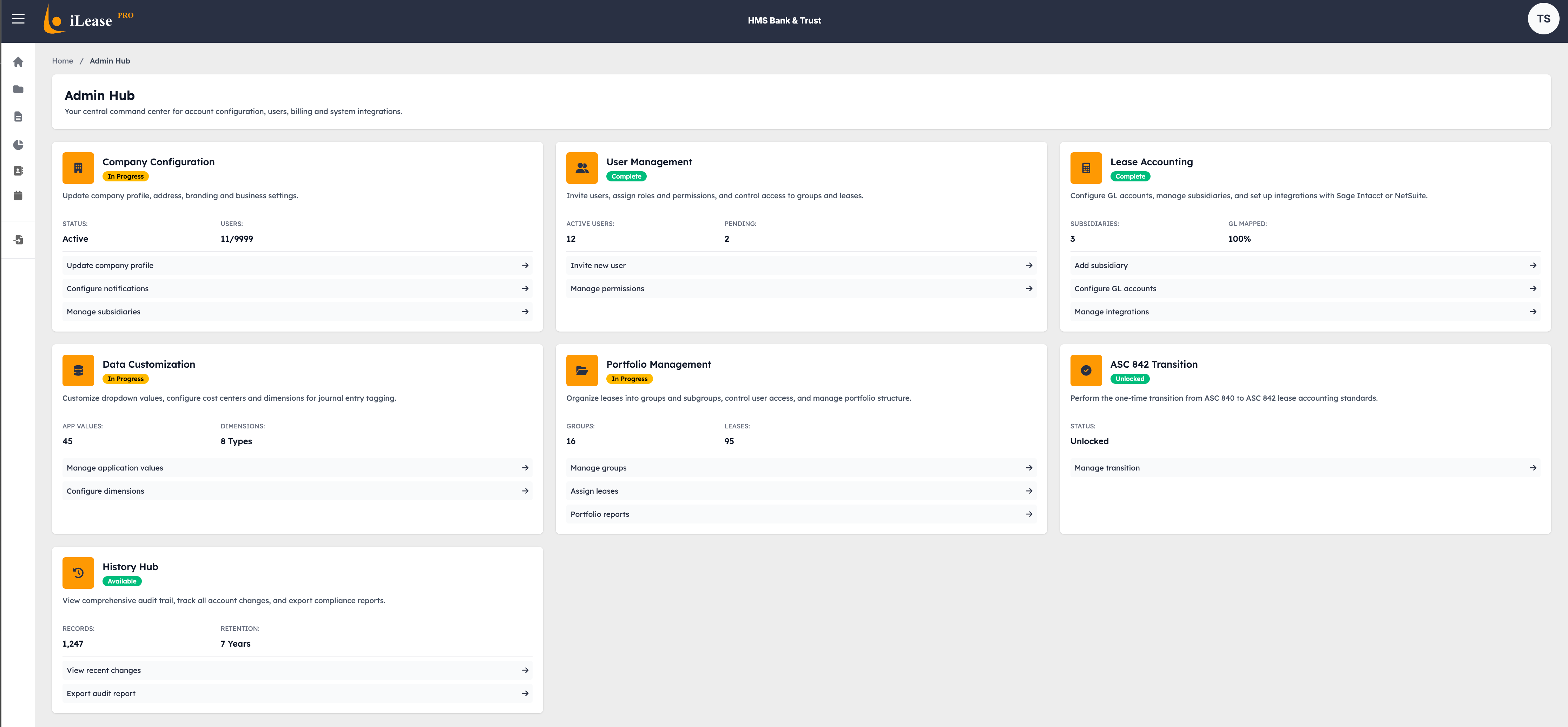Open the document icon in the sidebar
This screenshot has width=1568, height=727.
click(18, 117)
